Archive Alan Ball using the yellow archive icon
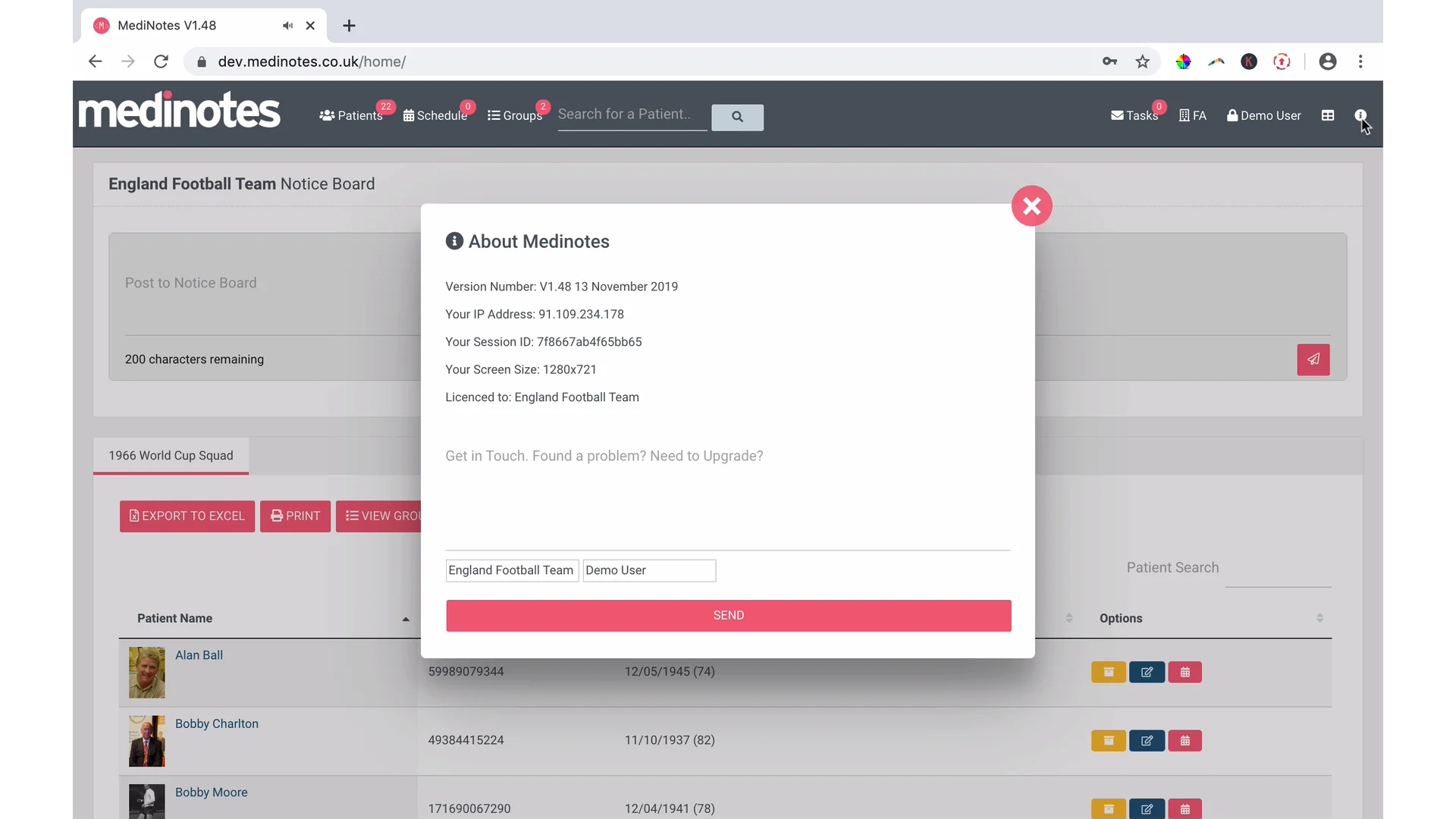Image resolution: width=1456 pixels, height=819 pixels. point(1108,672)
